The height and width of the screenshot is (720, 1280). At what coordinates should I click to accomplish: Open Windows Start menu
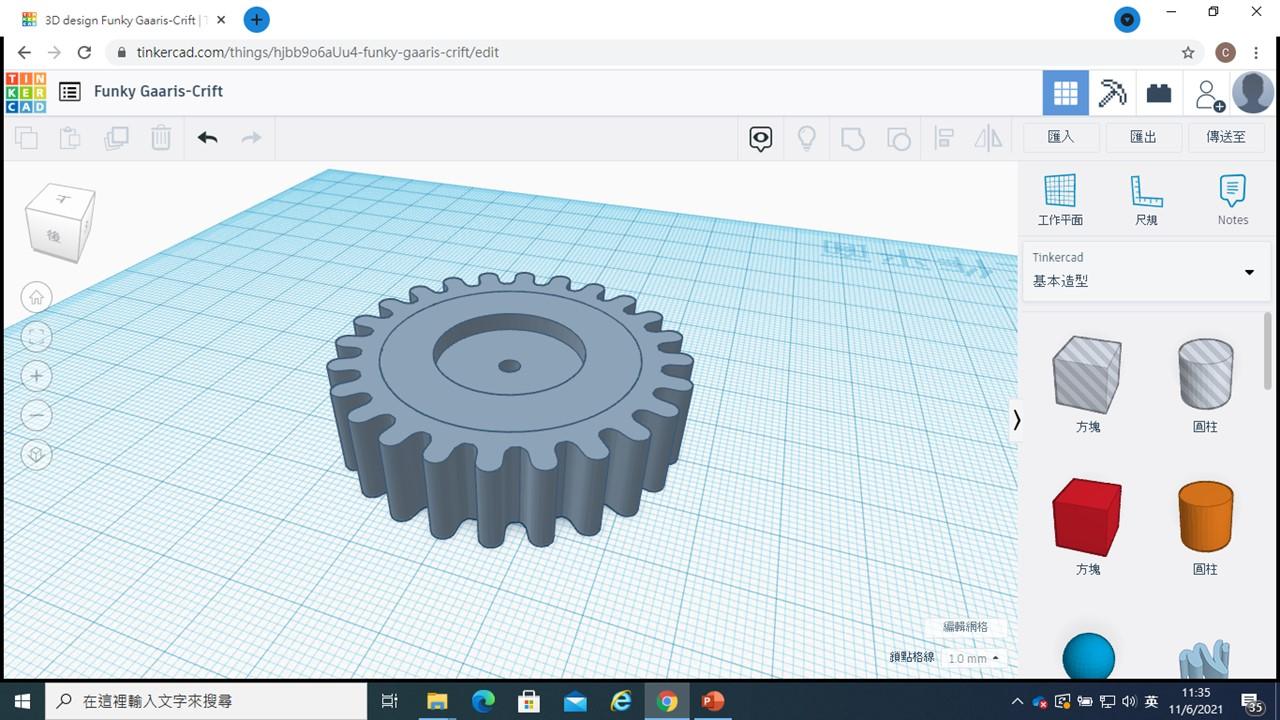click(x=22, y=701)
